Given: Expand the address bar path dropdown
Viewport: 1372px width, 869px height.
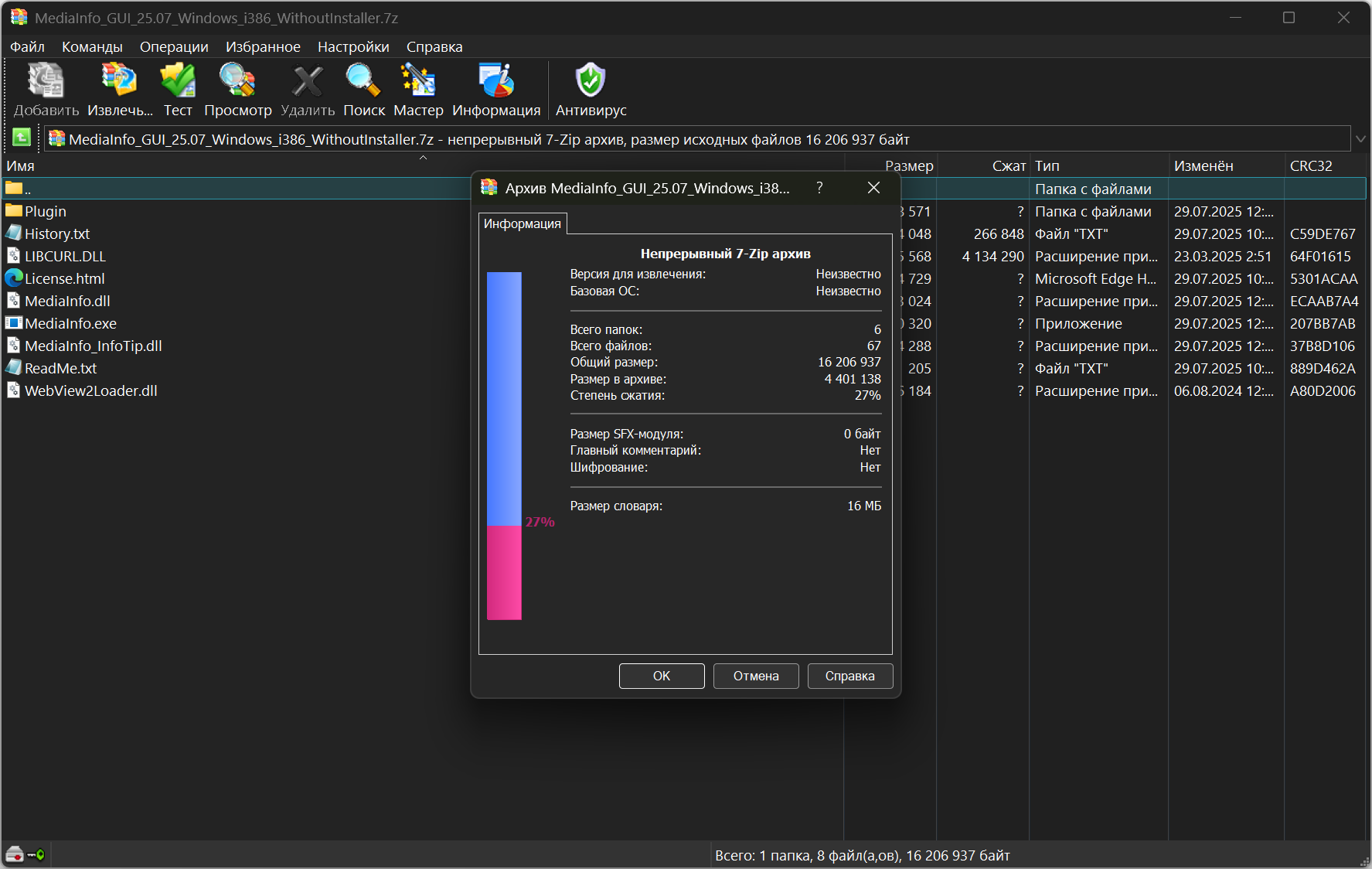Looking at the screenshot, I should (x=1360, y=139).
